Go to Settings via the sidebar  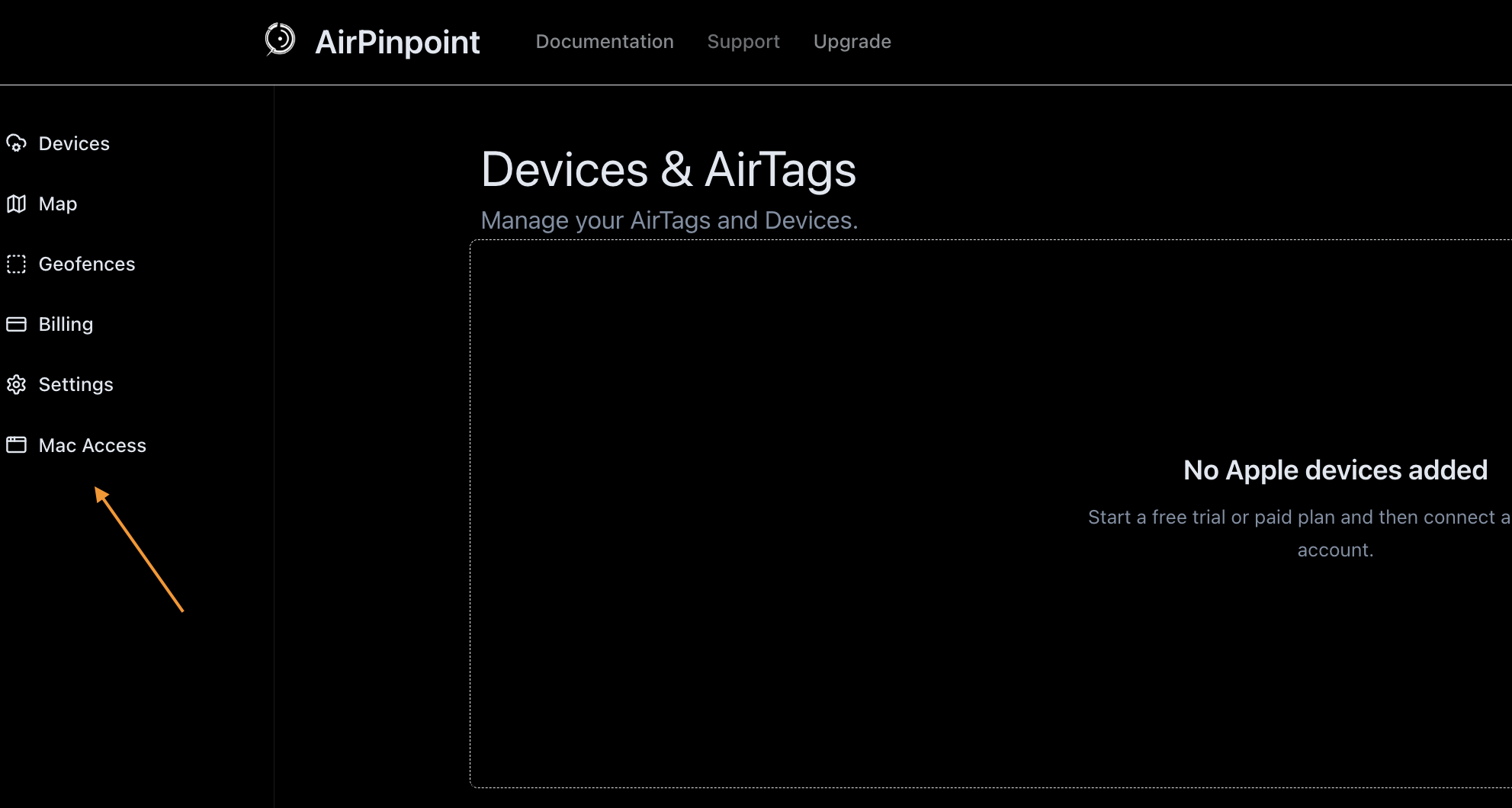point(75,384)
